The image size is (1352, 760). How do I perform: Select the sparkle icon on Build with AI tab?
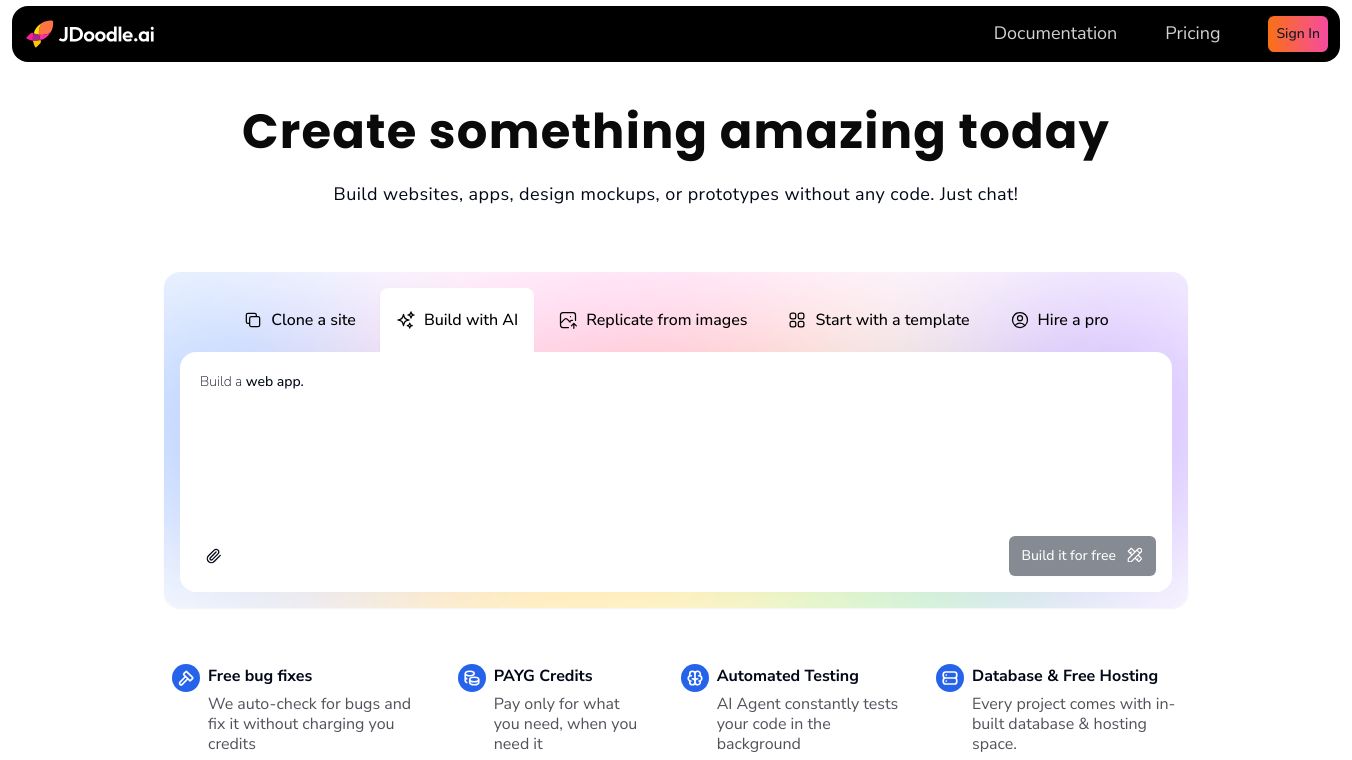406,319
